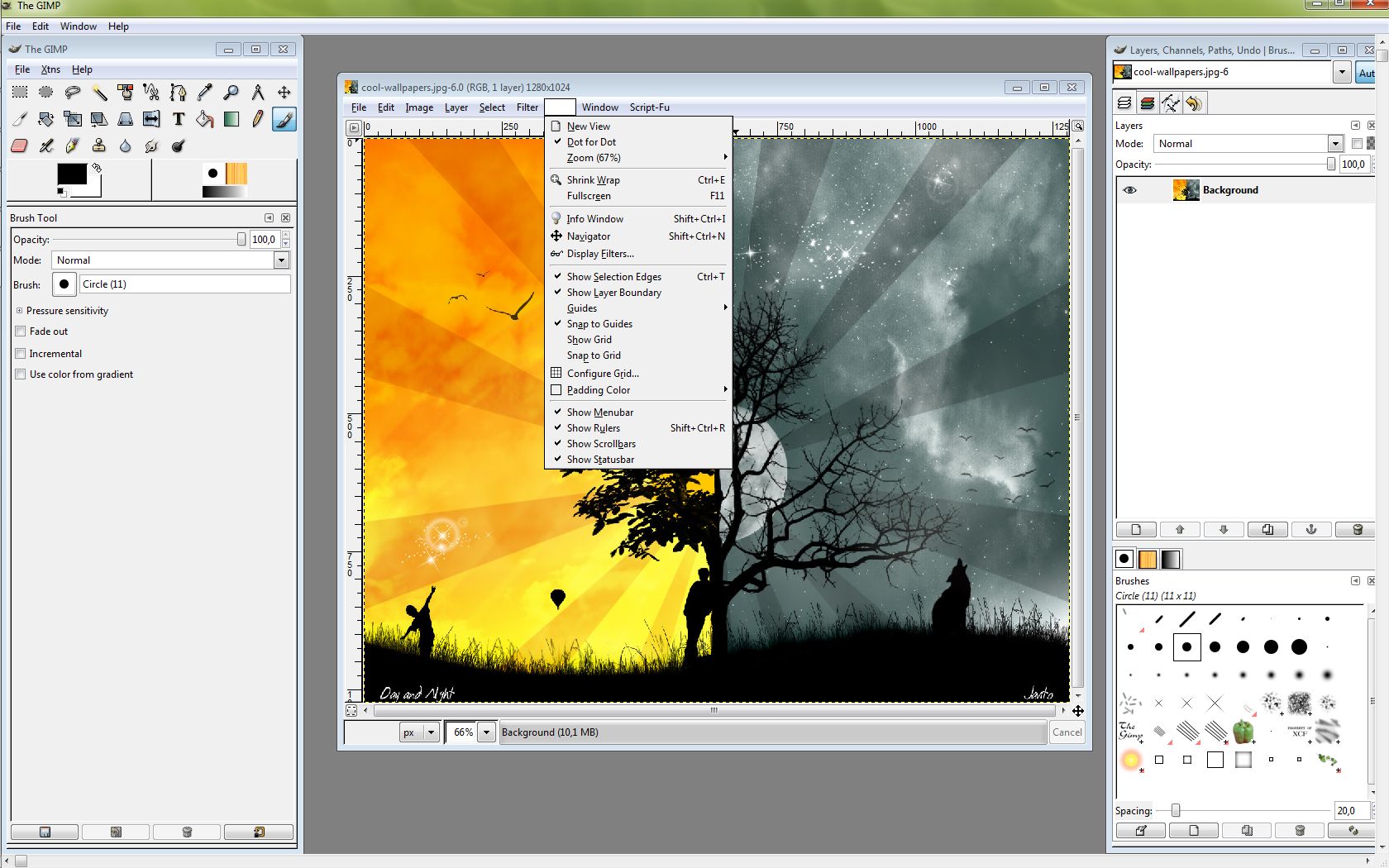1389x868 pixels.
Task: Select Shrink Wrap from View menu
Action: (638, 180)
